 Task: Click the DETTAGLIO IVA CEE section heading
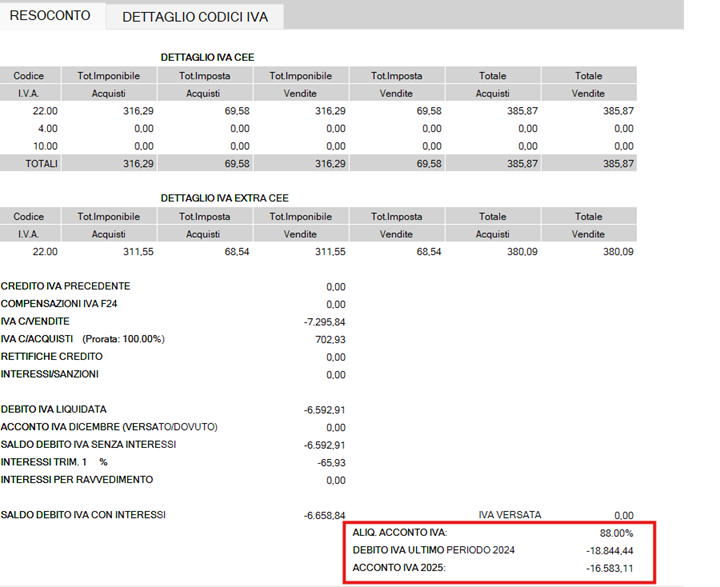click(214, 57)
